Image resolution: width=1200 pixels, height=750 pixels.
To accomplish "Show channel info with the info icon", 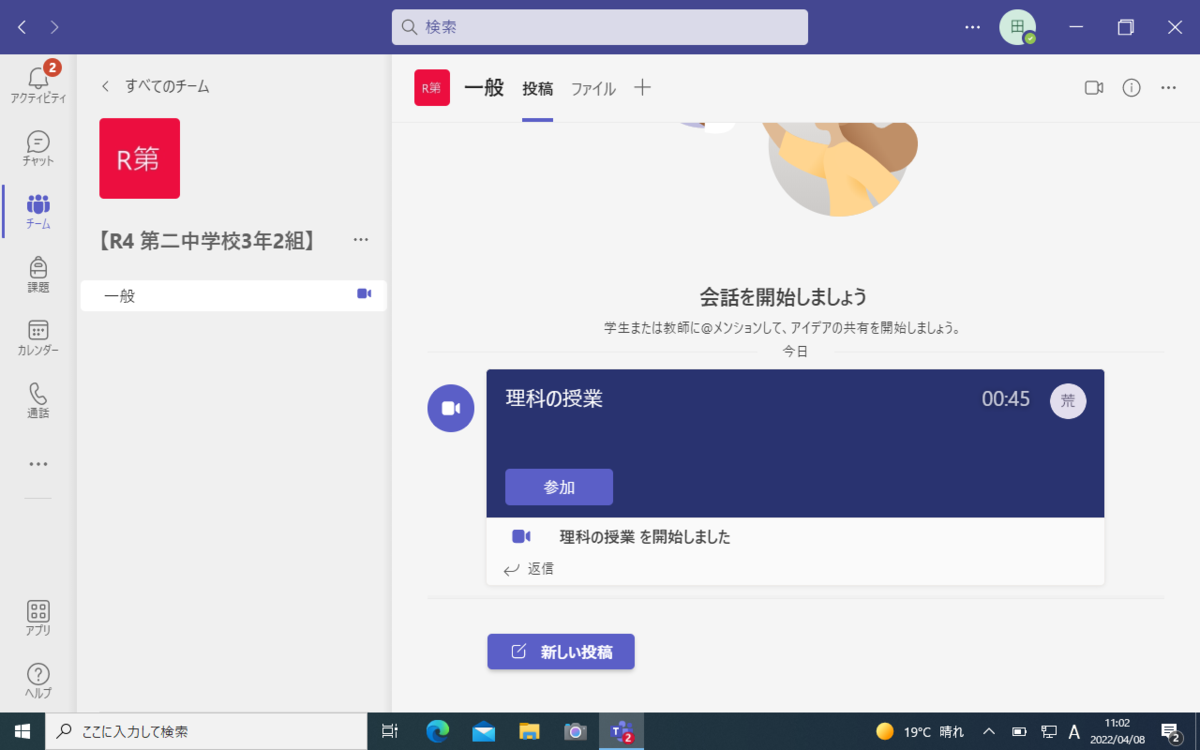I will (x=1131, y=88).
